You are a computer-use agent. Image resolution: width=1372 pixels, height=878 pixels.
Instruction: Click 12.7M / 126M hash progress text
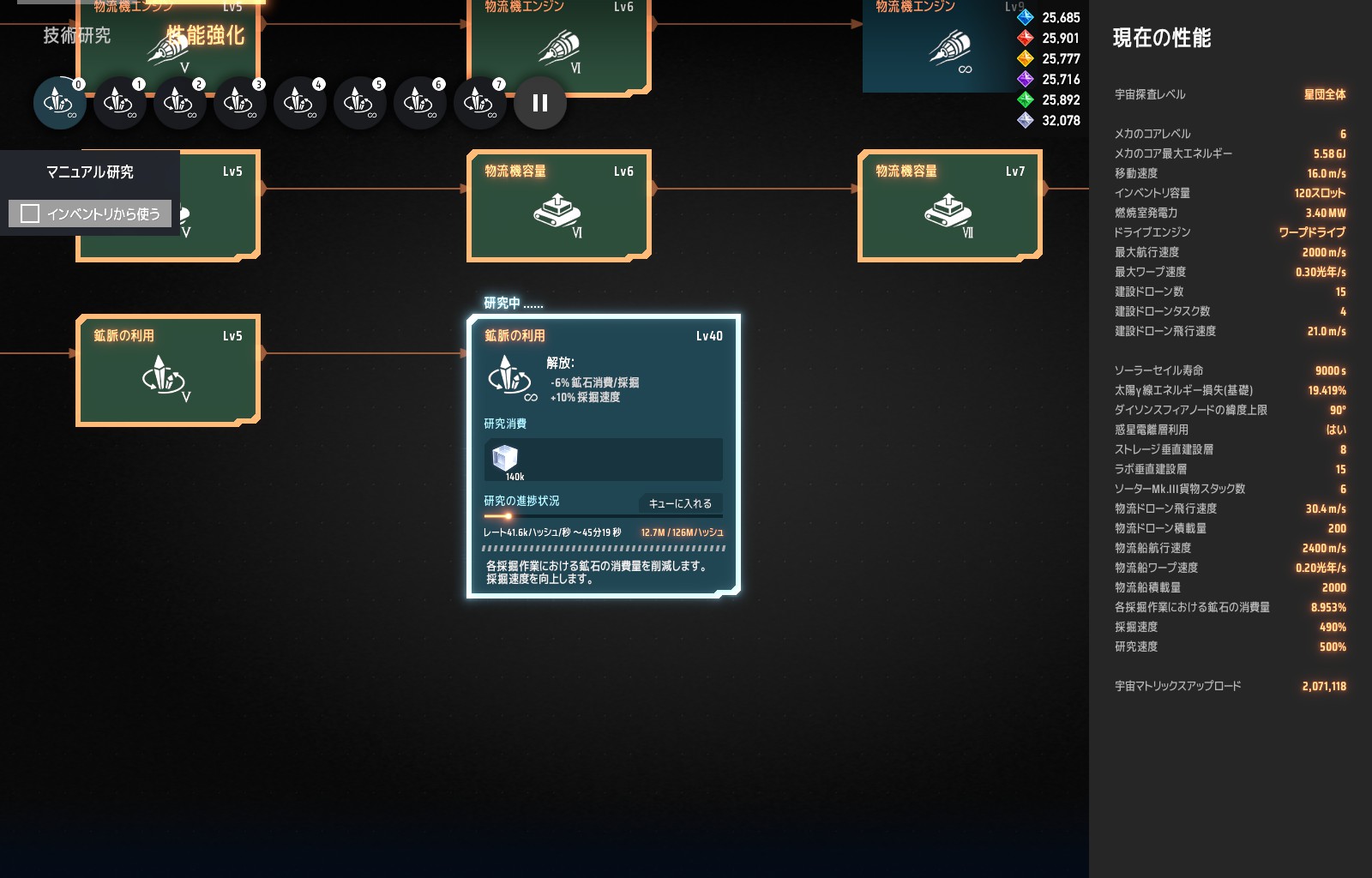pos(682,532)
